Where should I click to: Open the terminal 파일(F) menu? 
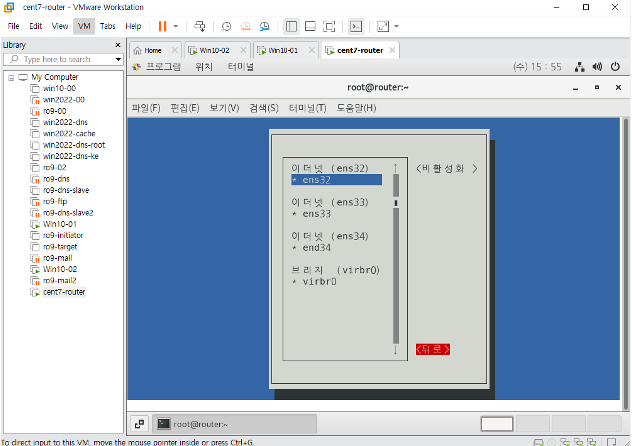coord(146,108)
